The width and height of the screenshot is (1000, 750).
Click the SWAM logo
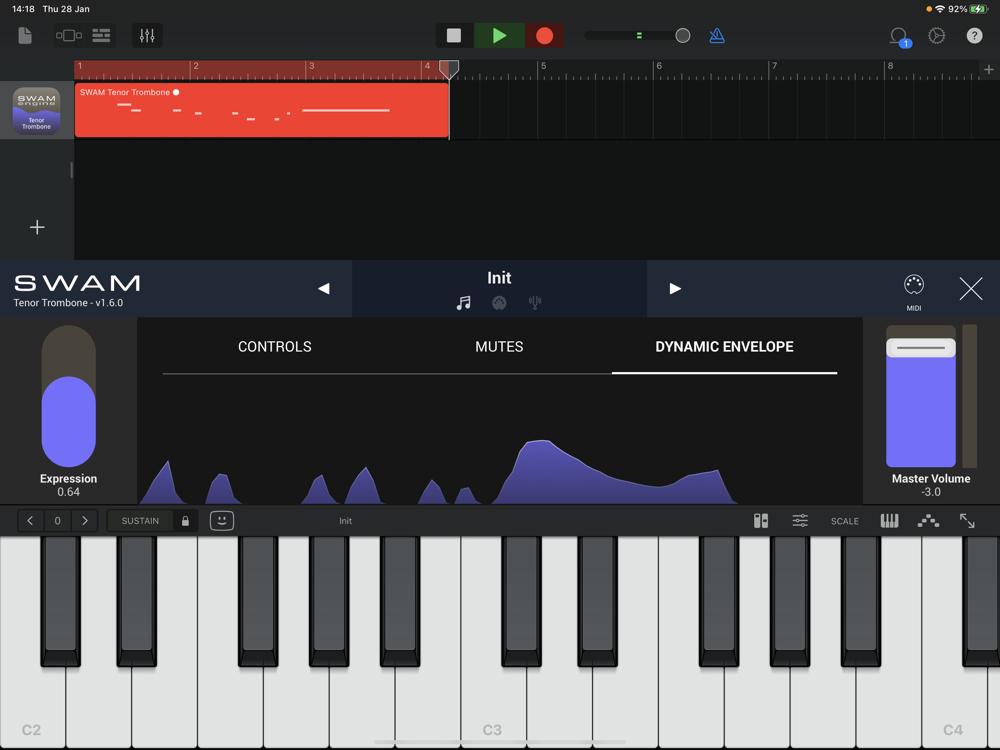[77, 283]
